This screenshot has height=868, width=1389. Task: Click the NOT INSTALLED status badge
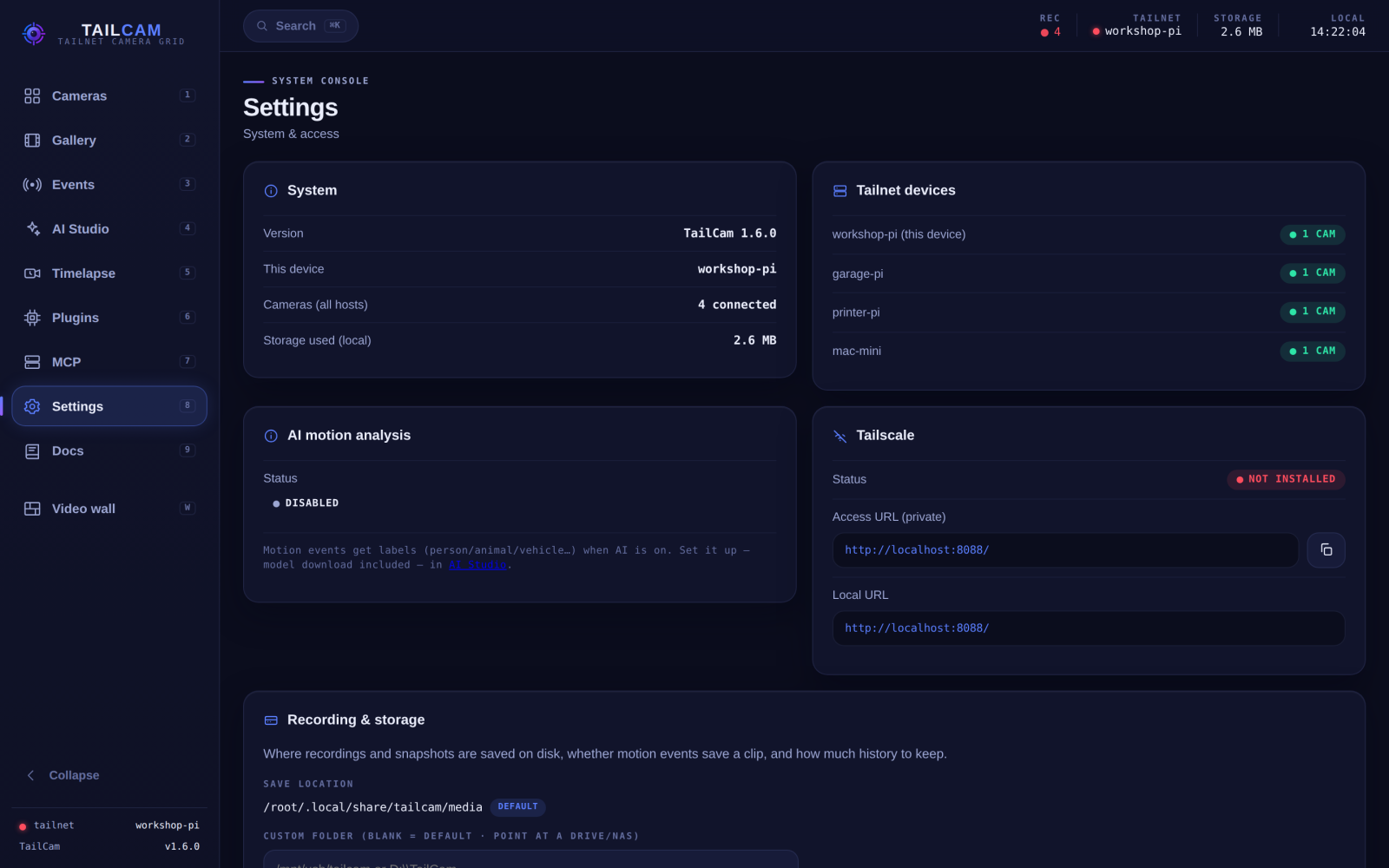pos(1286,479)
